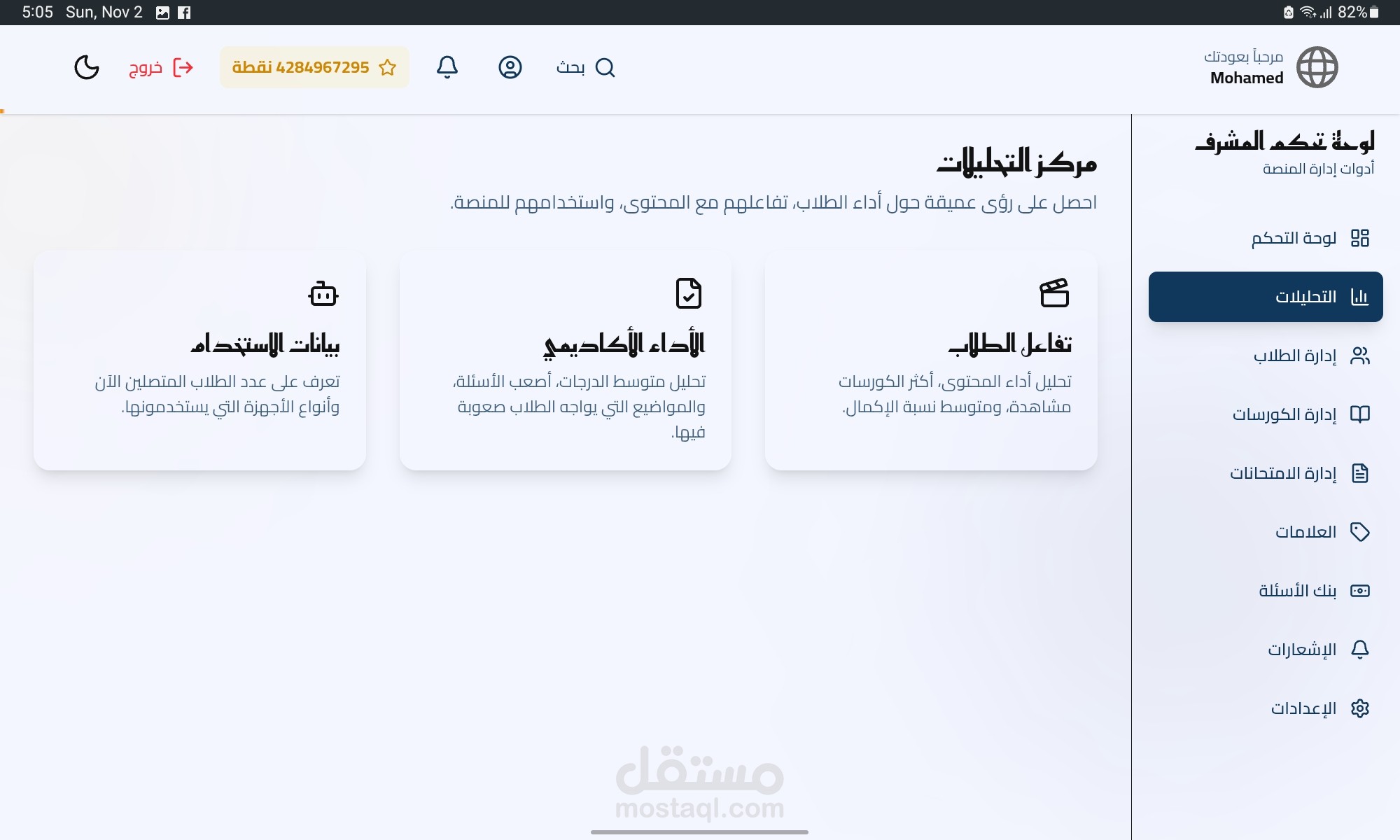Select the التحليلات analytics sidebar item
1400x840 pixels.
click(x=1266, y=297)
